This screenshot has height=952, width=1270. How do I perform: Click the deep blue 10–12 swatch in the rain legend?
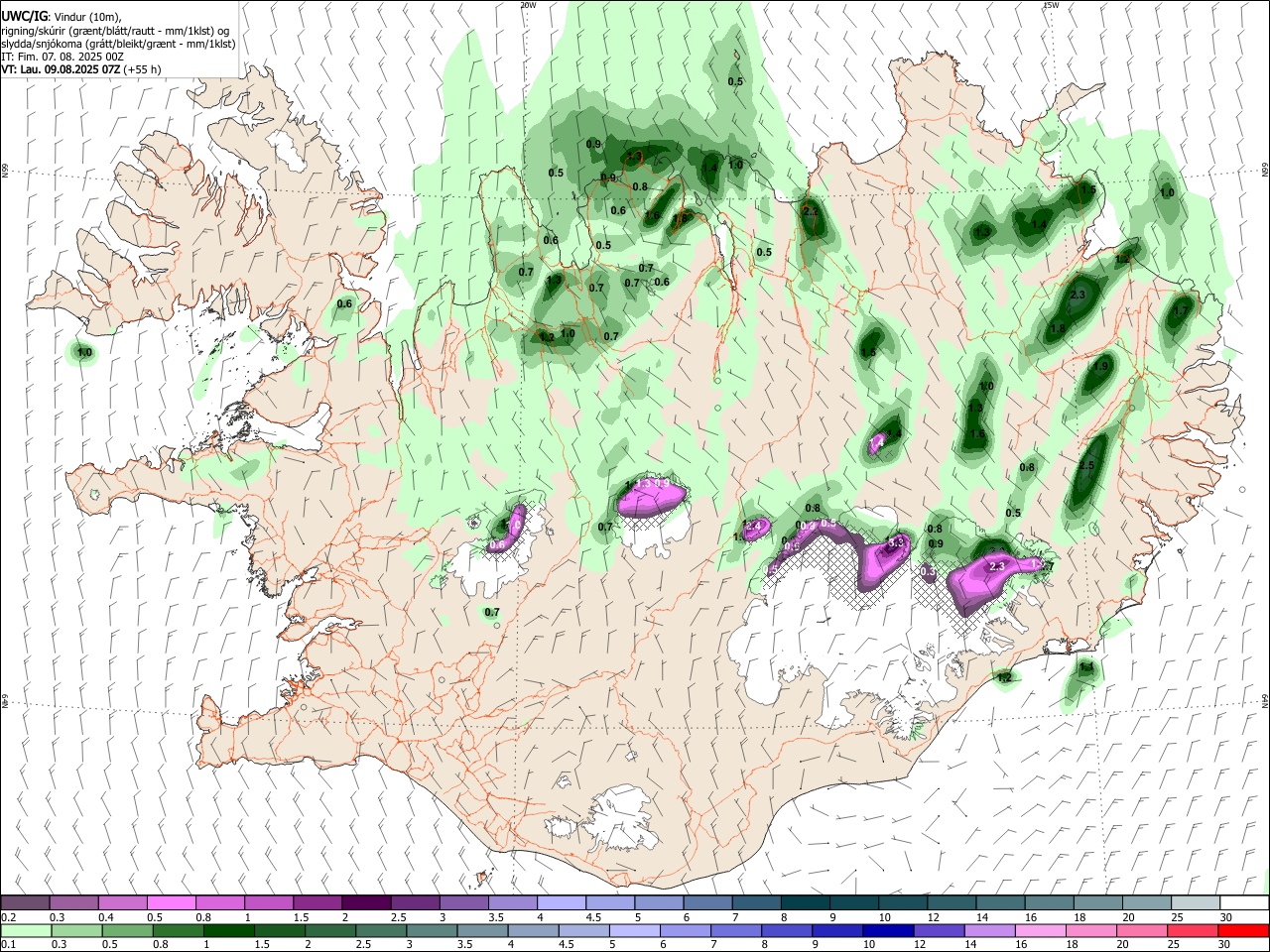click(888, 930)
